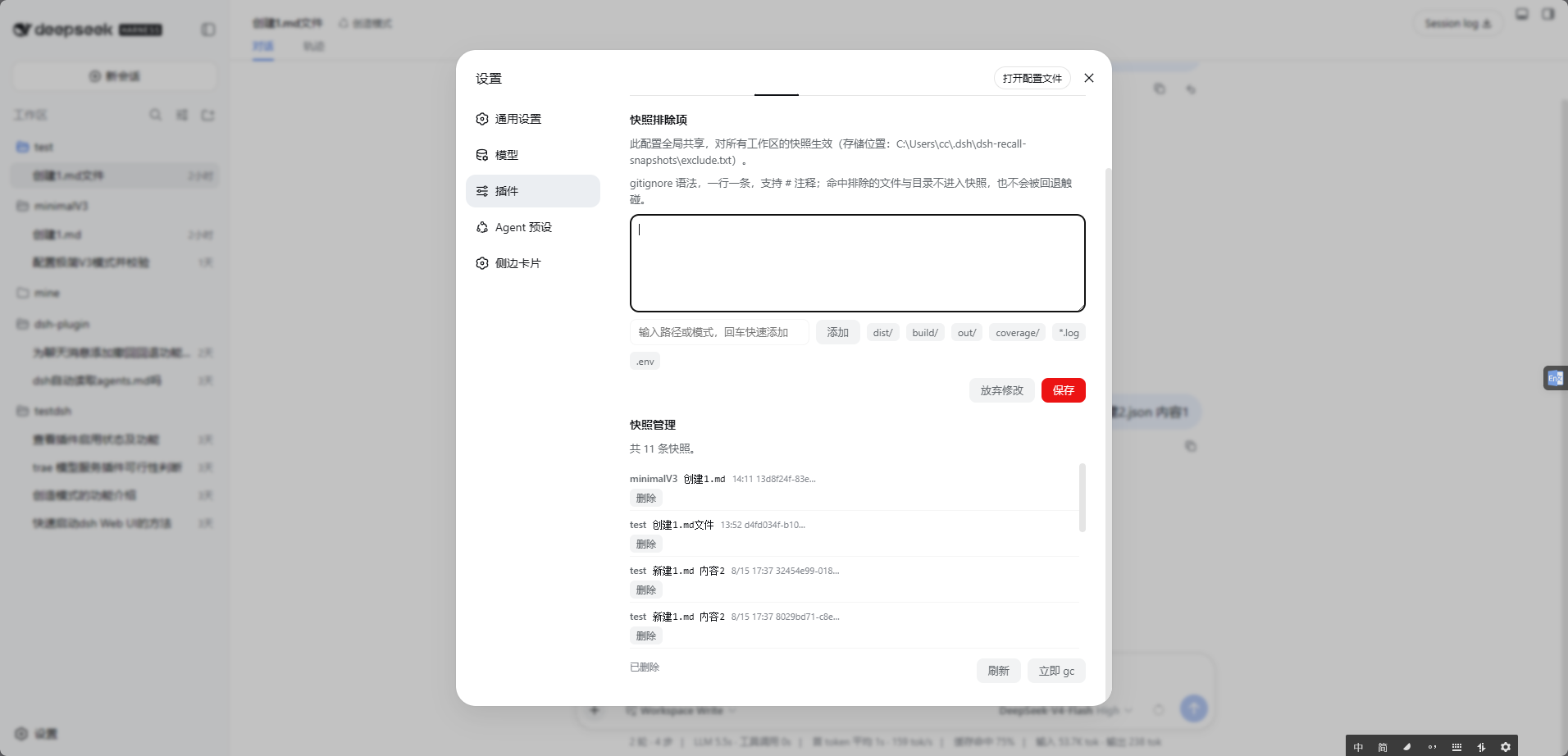The width and height of the screenshot is (1568, 756).
Task: Add the dist/ preset chip
Action: 882,333
